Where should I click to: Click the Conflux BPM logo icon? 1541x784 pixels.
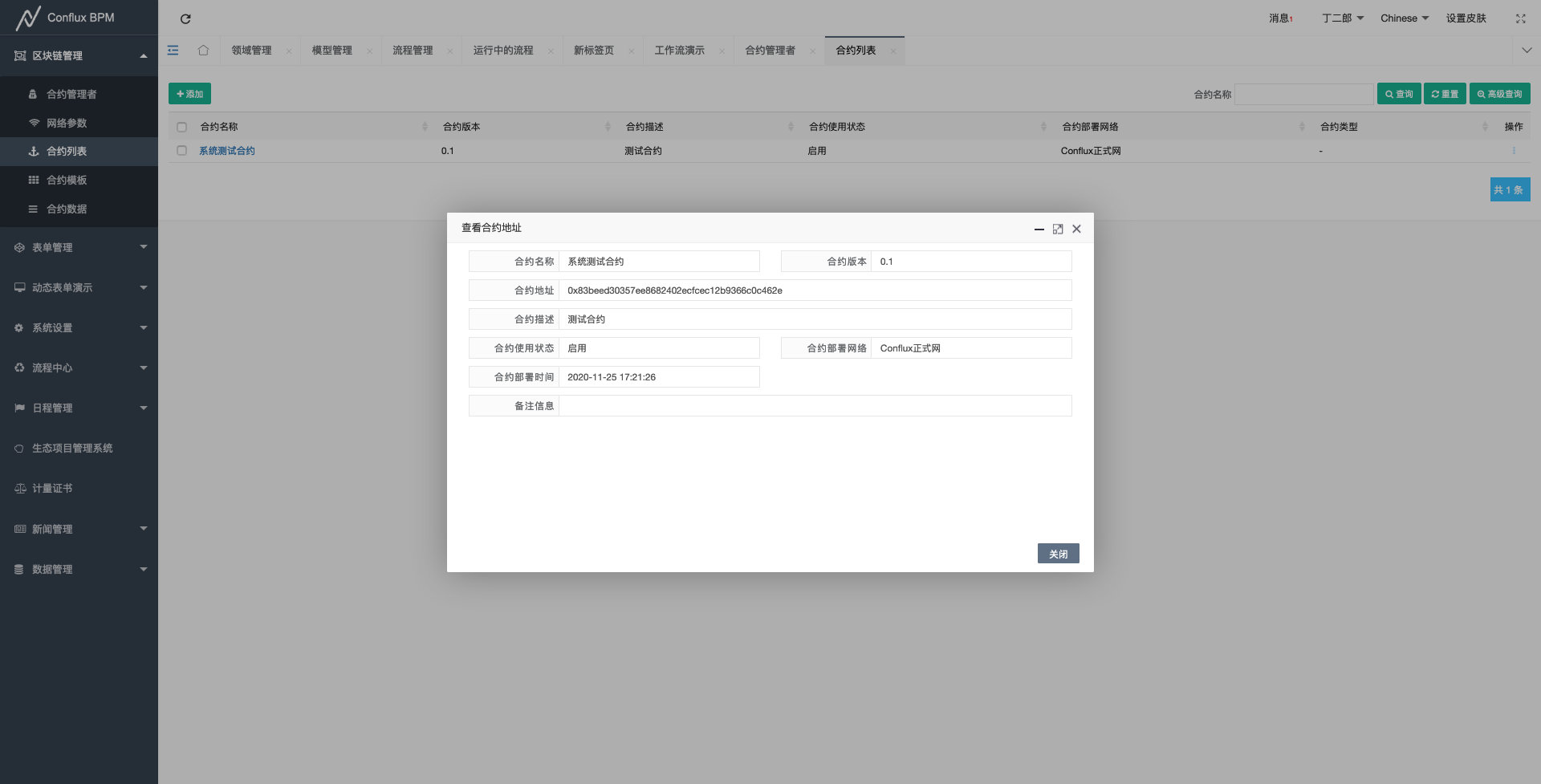[x=28, y=18]
